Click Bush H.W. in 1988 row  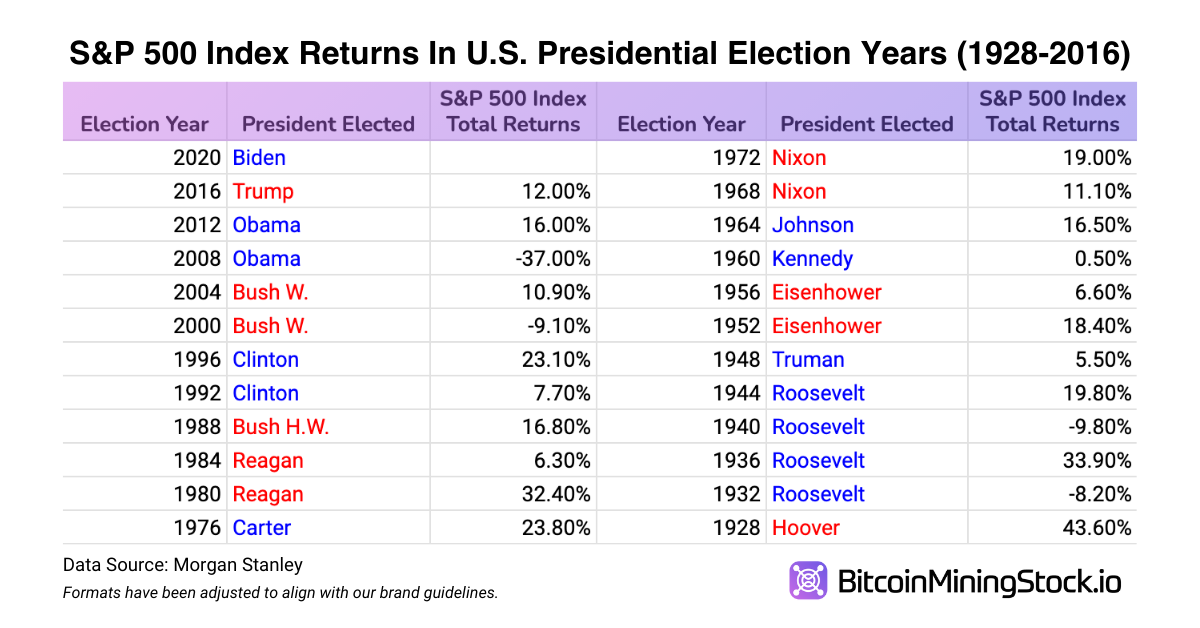click(281, 427)
